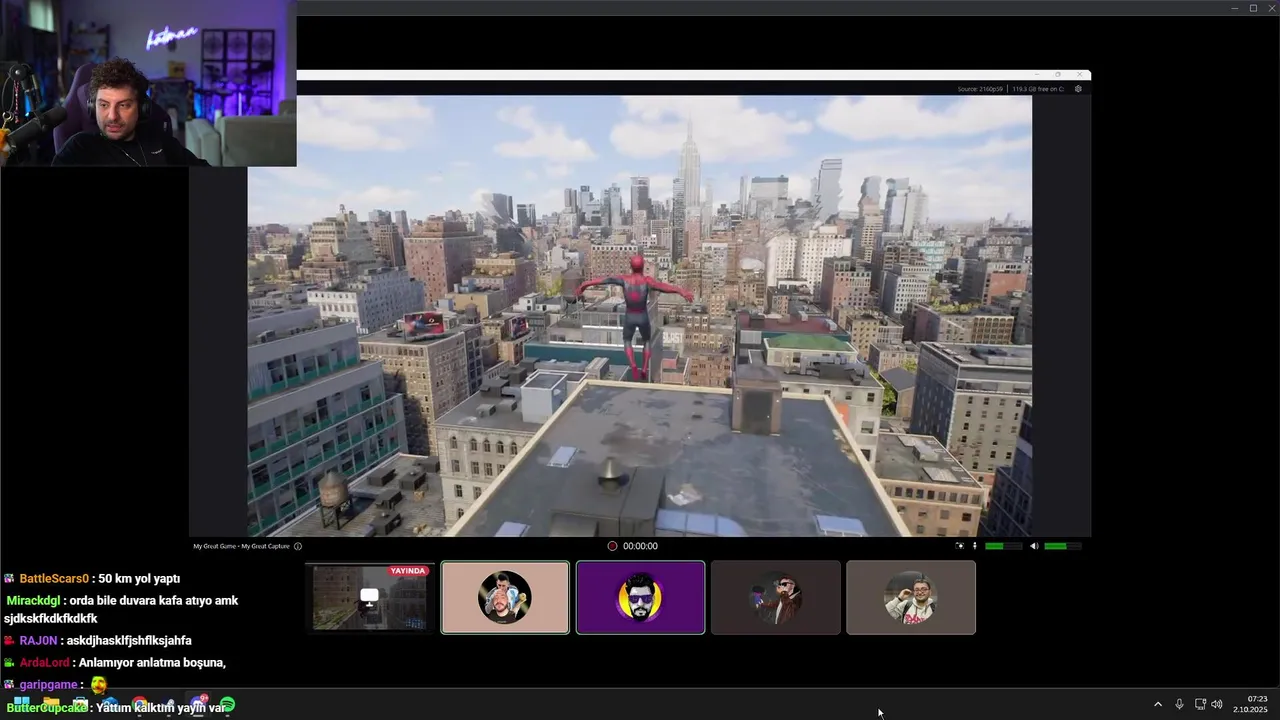Image resolution: width=1280 pixels, height=720 pixels.
Task: Click the Spider-Man game preview
Action: coord(640,316)
